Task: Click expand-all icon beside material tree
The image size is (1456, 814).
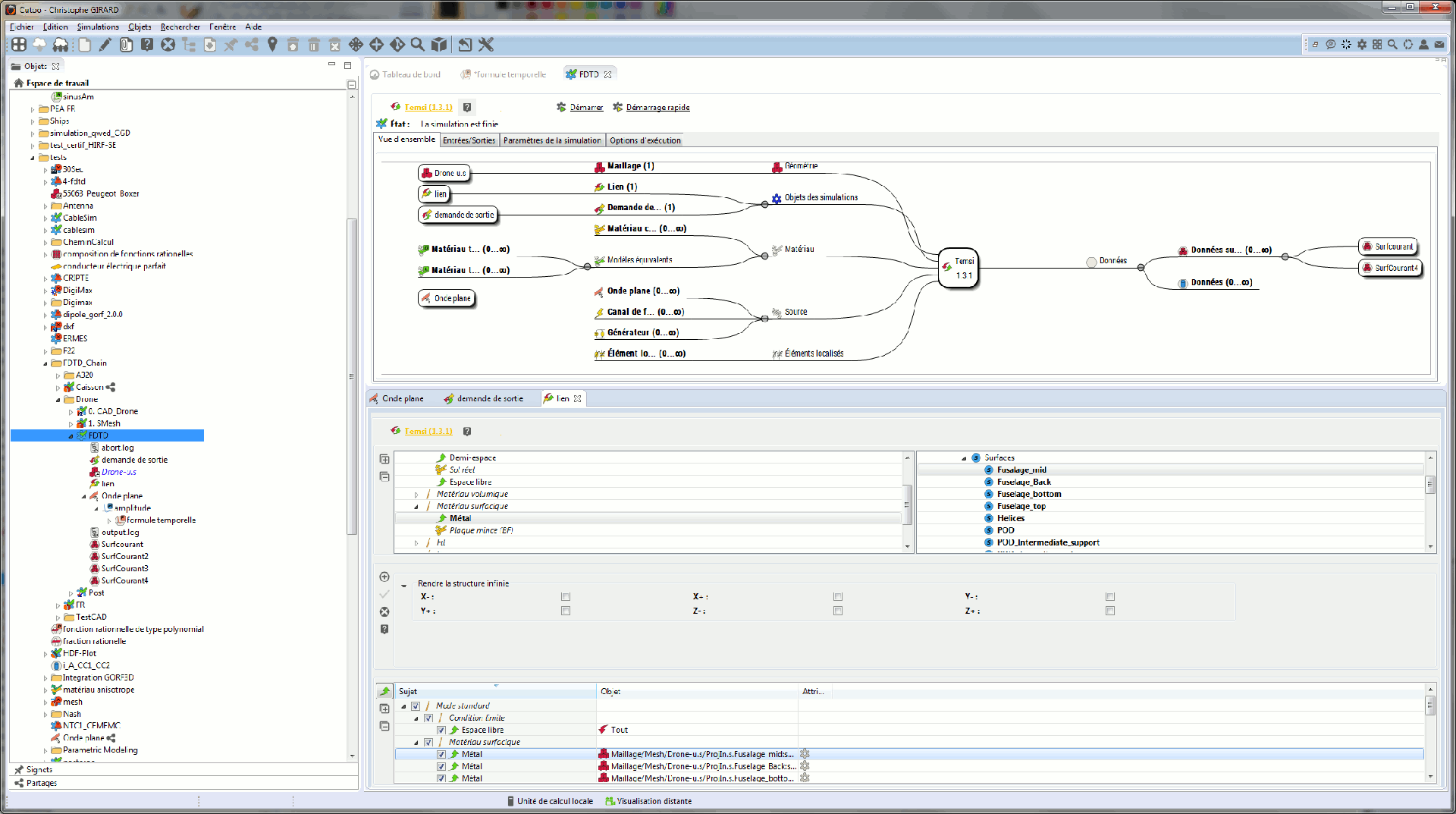Action: tap(384, 459)
